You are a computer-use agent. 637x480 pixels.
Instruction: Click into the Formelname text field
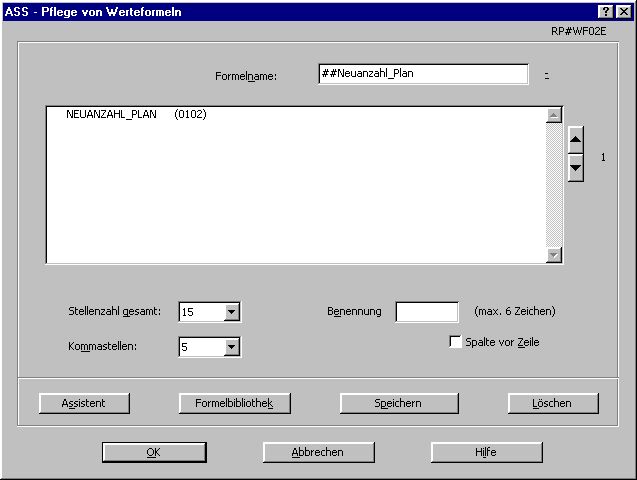click(x=422, y=74)
